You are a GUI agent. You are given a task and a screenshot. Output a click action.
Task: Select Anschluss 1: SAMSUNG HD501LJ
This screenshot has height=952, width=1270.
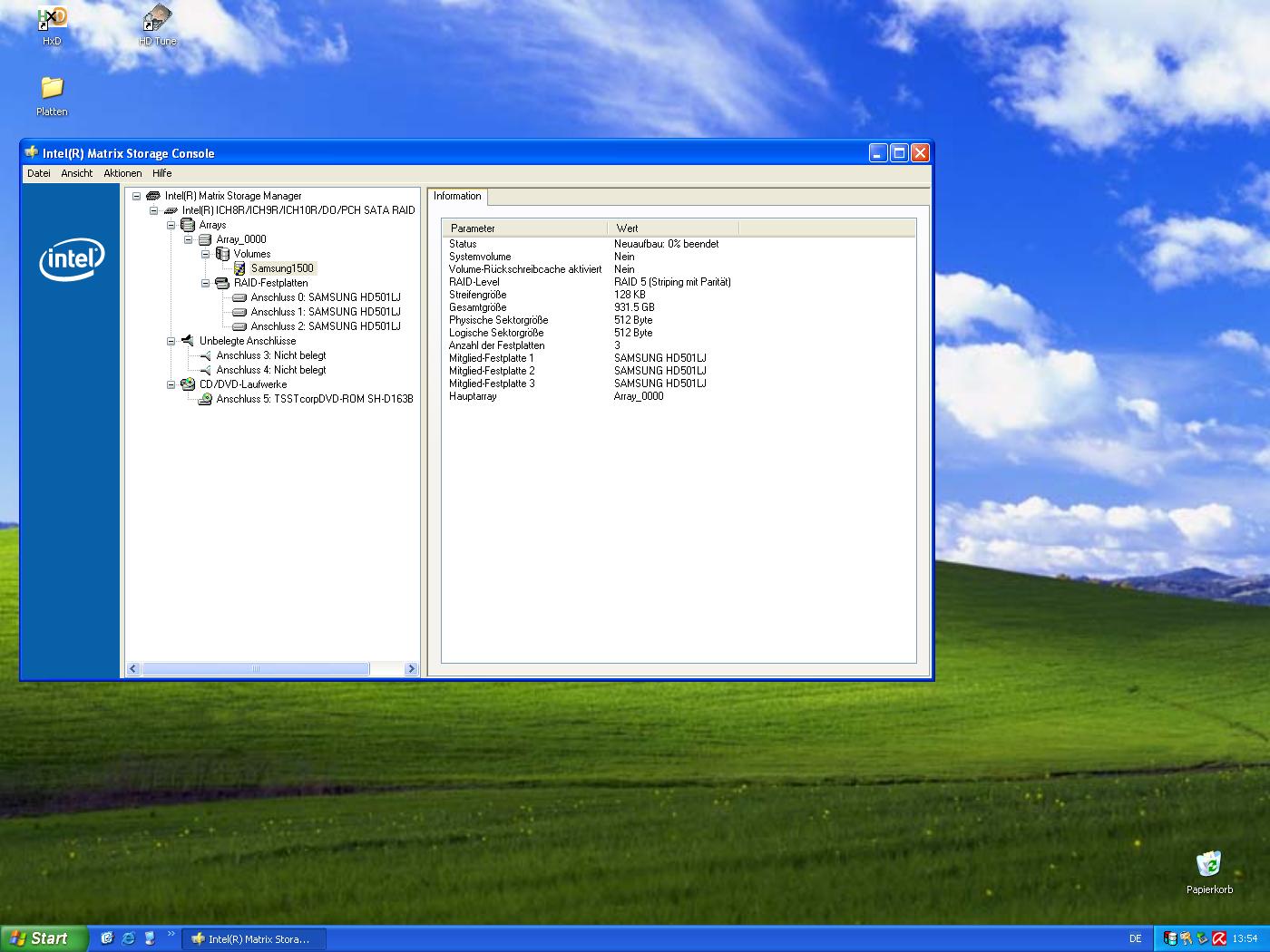click(x=326, y=312)
